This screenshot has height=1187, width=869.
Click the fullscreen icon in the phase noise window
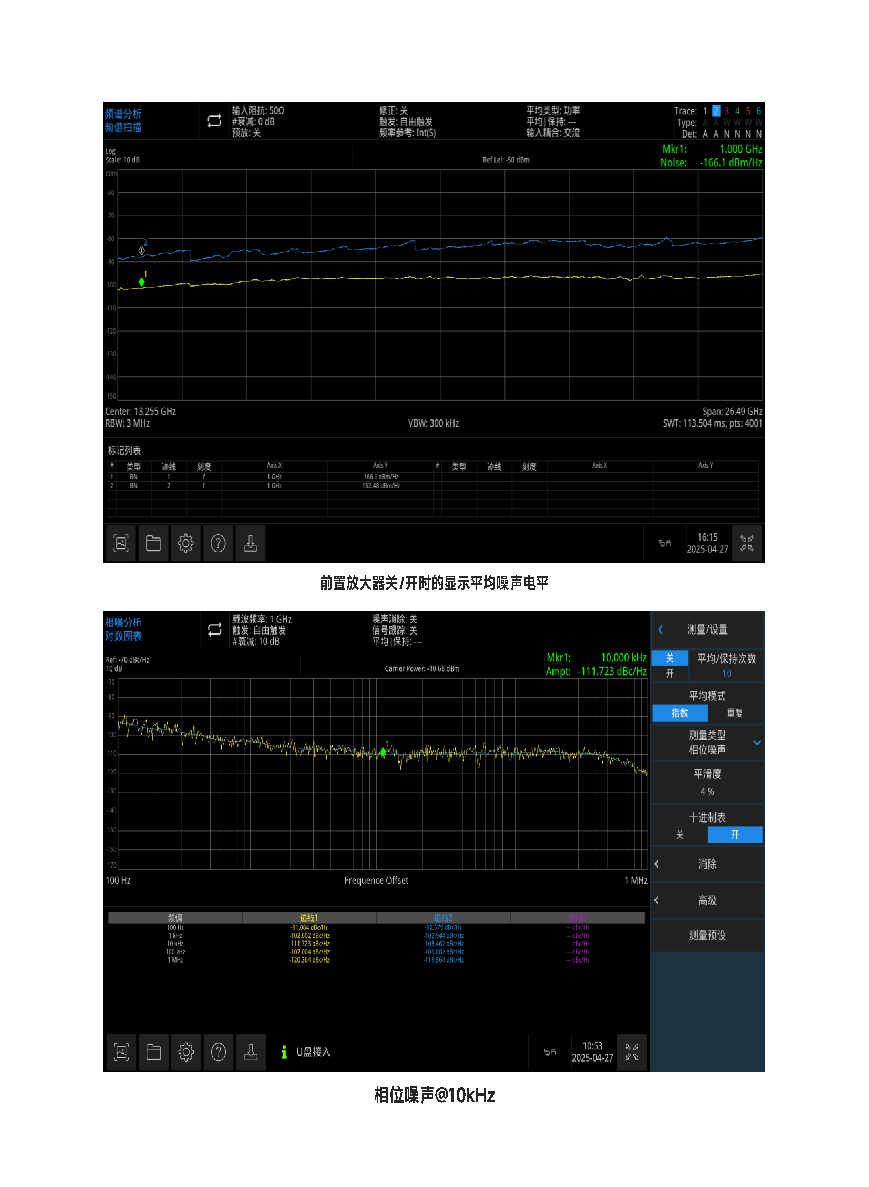(x=633, y=1052)
